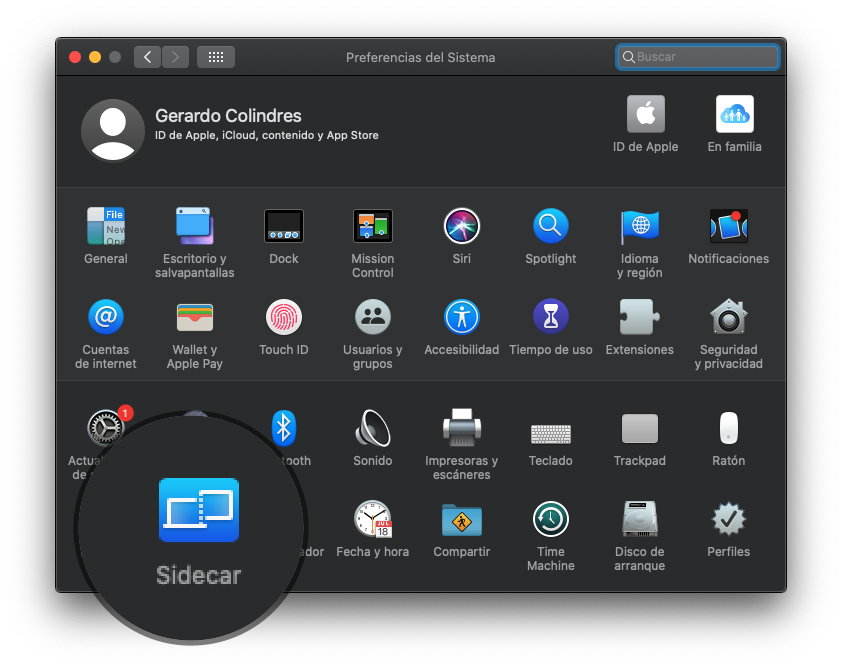Open Disco de arranque preferences
The height and width of the screenshot is (666, 842).
(x=639, y=519)
